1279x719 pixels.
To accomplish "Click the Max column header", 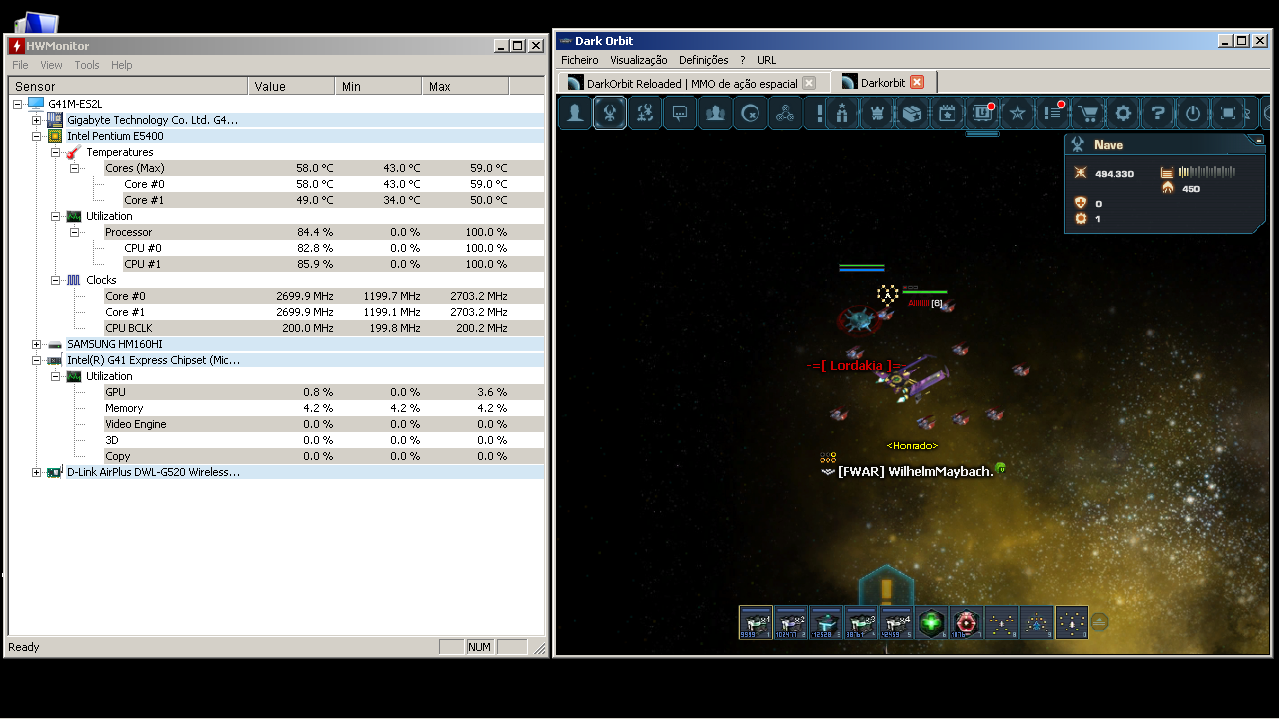I will [x=465, y=87].
